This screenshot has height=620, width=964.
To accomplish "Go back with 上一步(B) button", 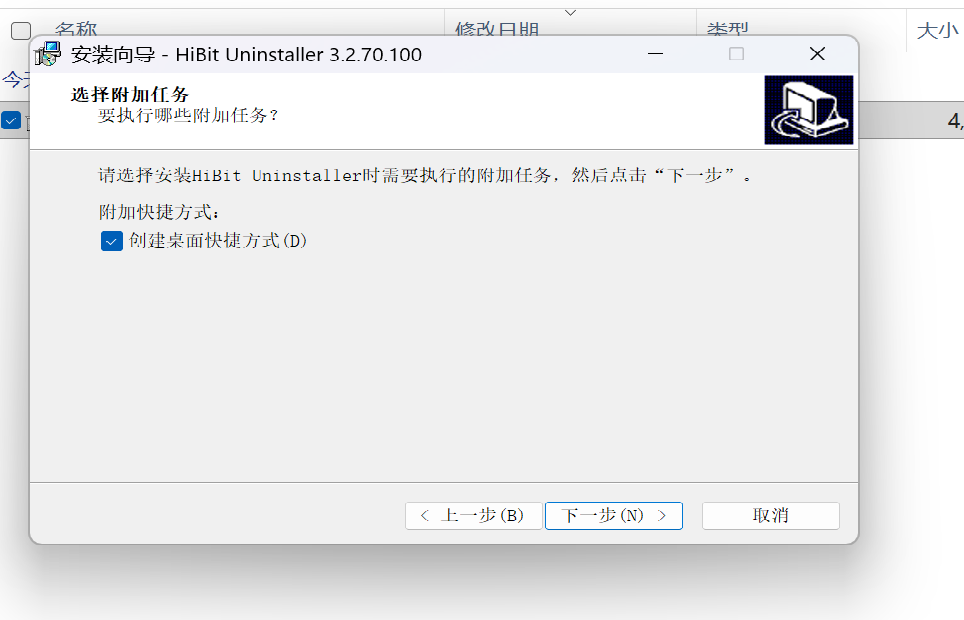I will (x=473, y=515).
